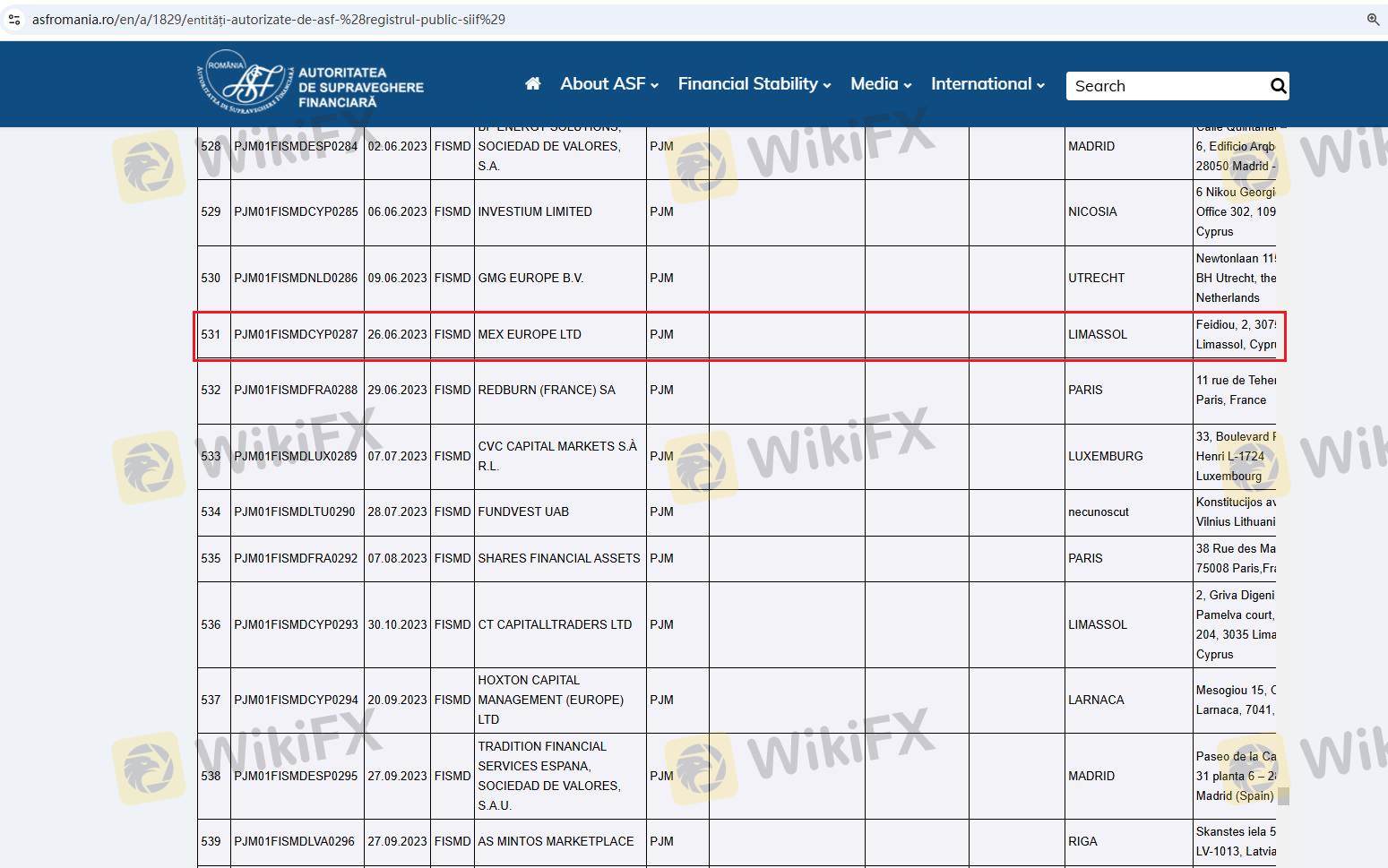
Task: Click the search magnifier icon
Action: pos(1278,86)
